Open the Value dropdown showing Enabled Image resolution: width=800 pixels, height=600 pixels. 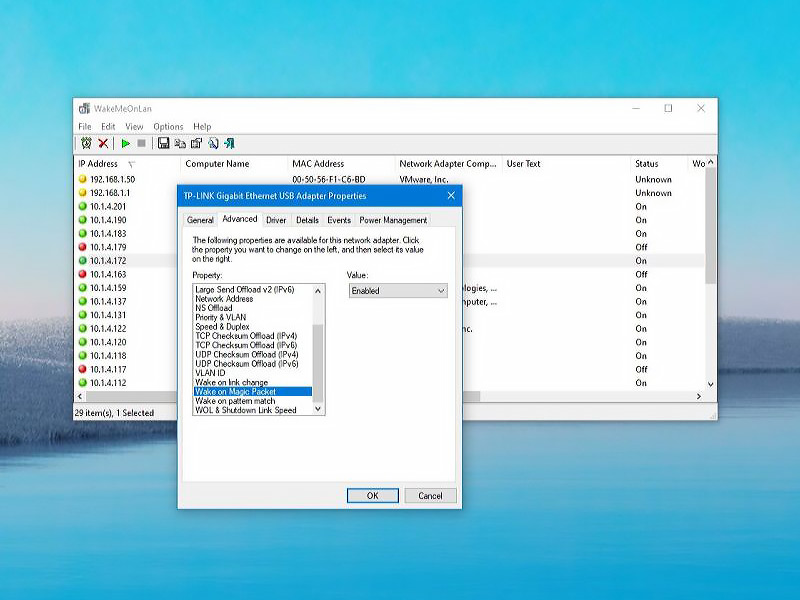pyautogui.click(x=398, y=291)
